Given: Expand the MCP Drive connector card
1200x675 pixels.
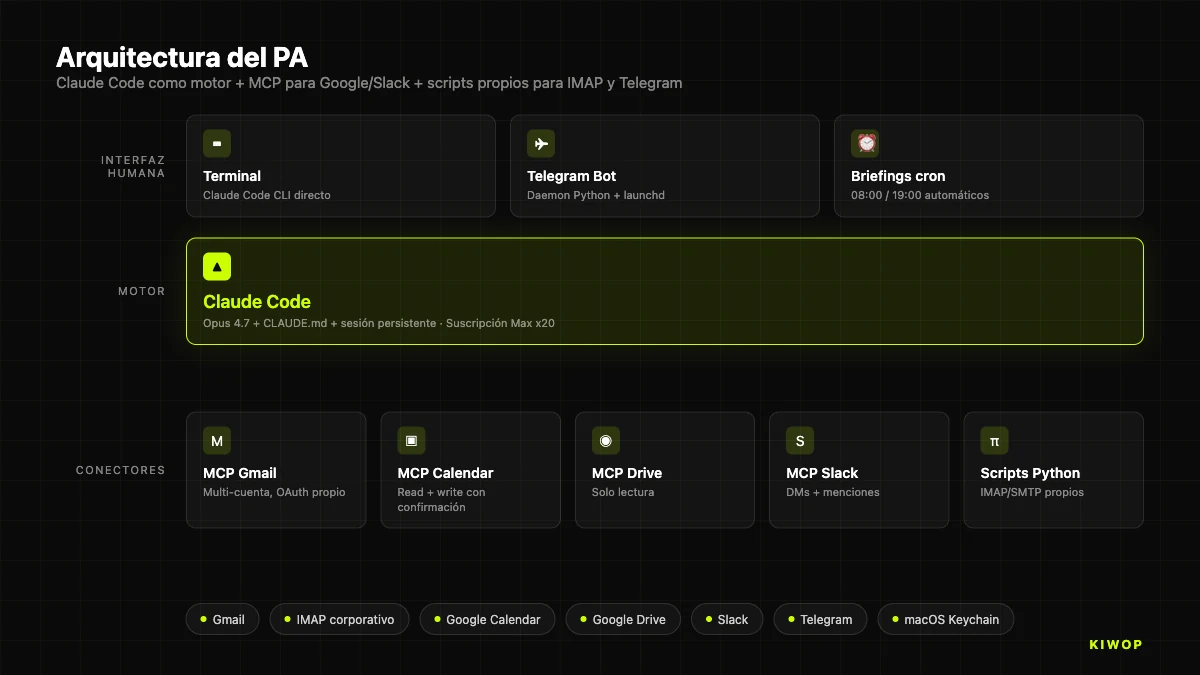Looking at the screenshot, I should click(x=664, y=469).
